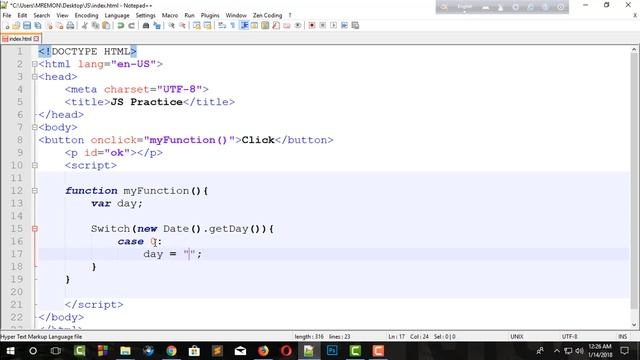The height and width of the screenshot is (360, 640).
Task: Open the Settings menu
Action: (x=145, y=15)
